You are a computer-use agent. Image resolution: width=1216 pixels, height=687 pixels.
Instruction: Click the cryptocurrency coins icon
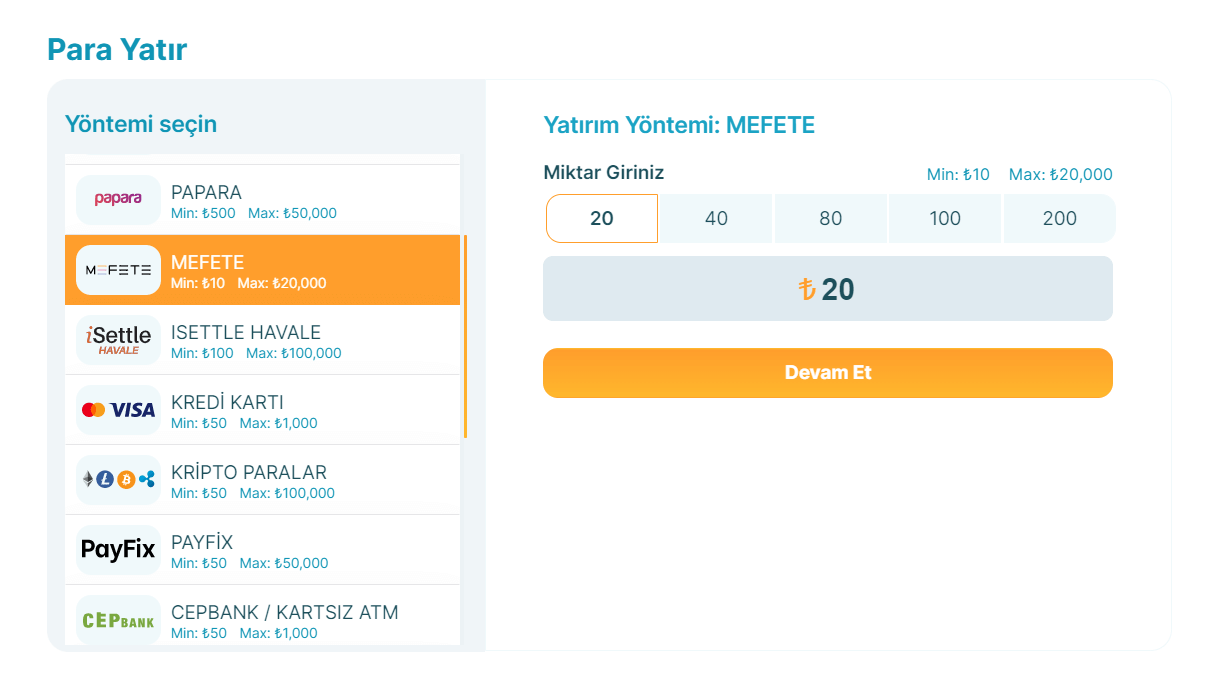pyautogui.click(x=118, y=480)
